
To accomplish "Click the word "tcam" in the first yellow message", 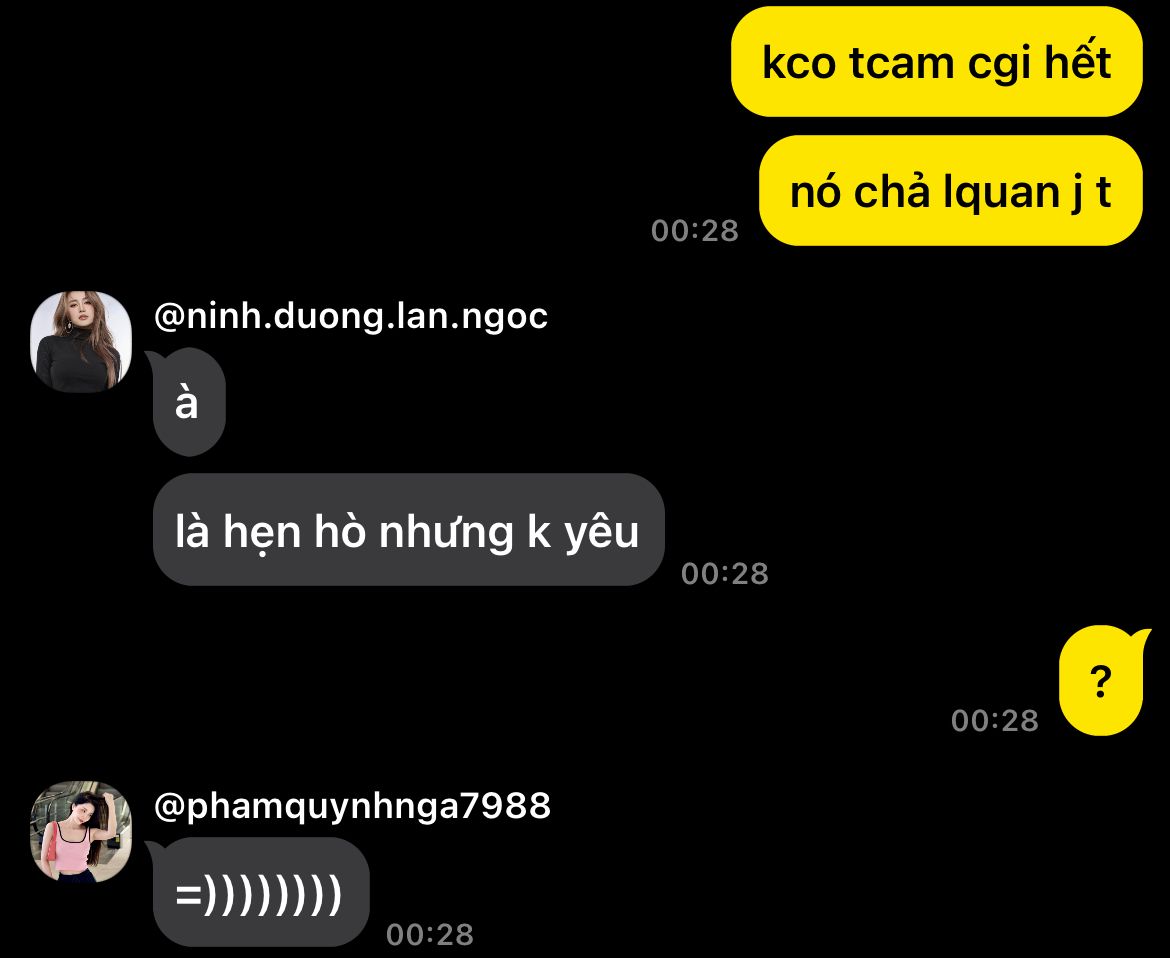I will 901,63.
